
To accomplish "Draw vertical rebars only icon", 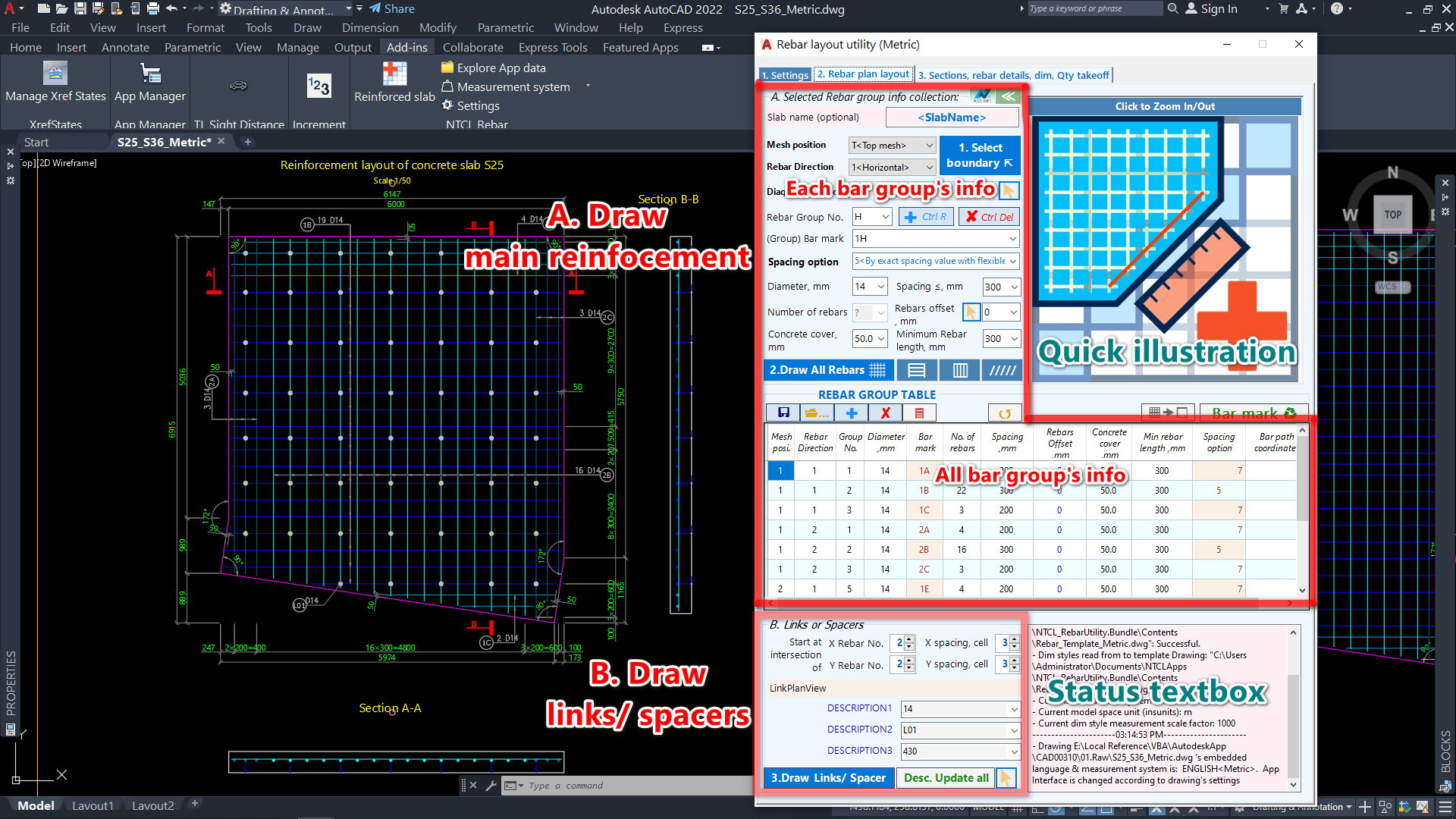I will coord(959,370).
